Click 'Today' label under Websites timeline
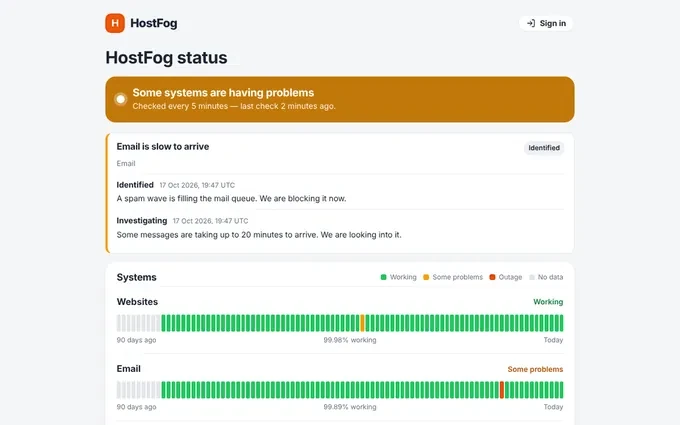The width and height of the screenshot is (680, 425). (x=553, y=340)
